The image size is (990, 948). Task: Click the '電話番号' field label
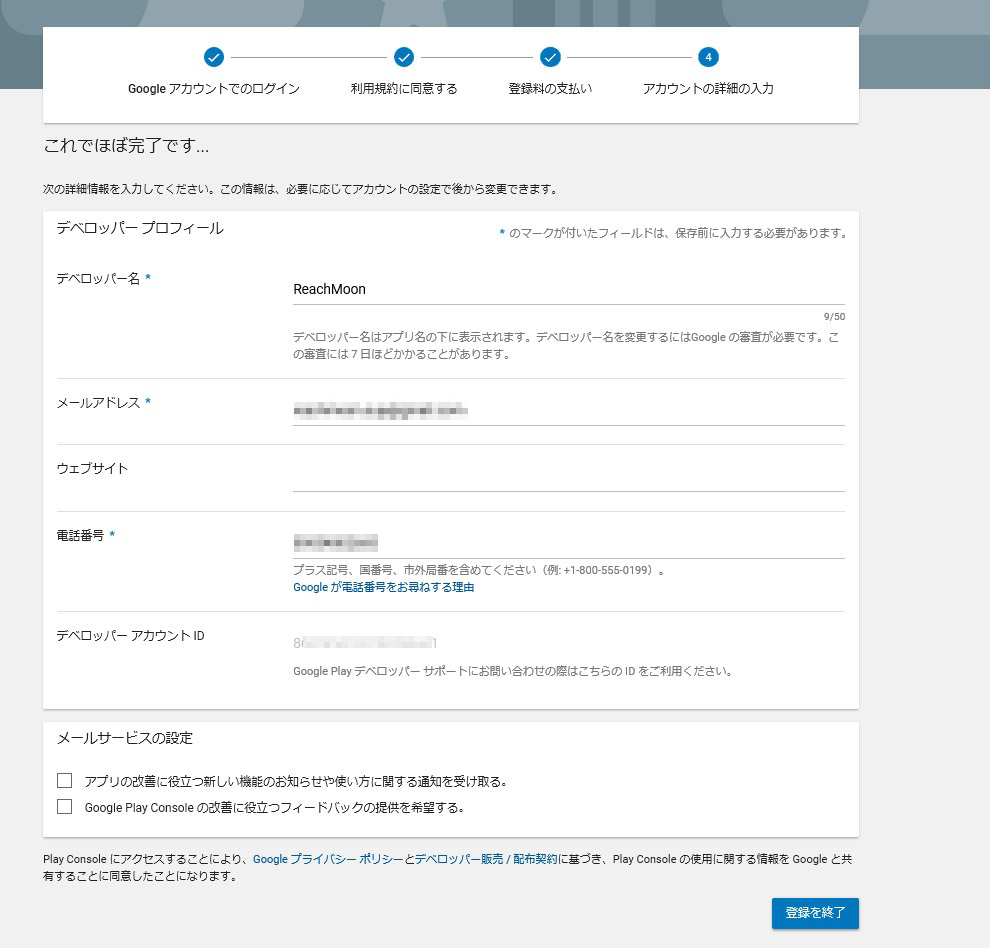tap(80, 536)
